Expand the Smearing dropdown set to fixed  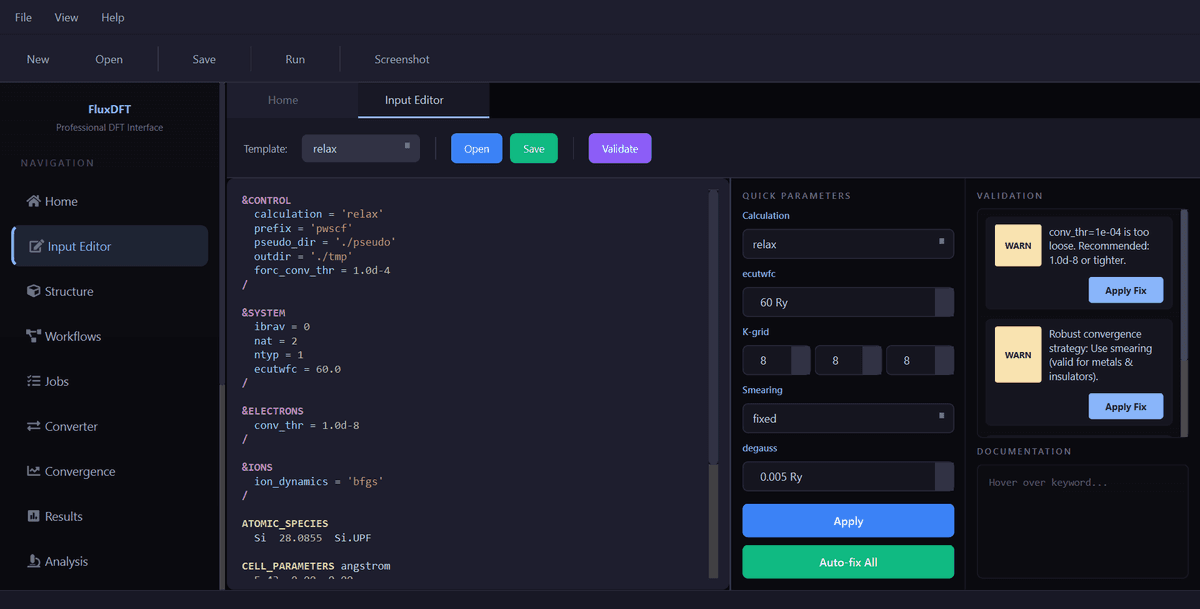coord(847,418)
